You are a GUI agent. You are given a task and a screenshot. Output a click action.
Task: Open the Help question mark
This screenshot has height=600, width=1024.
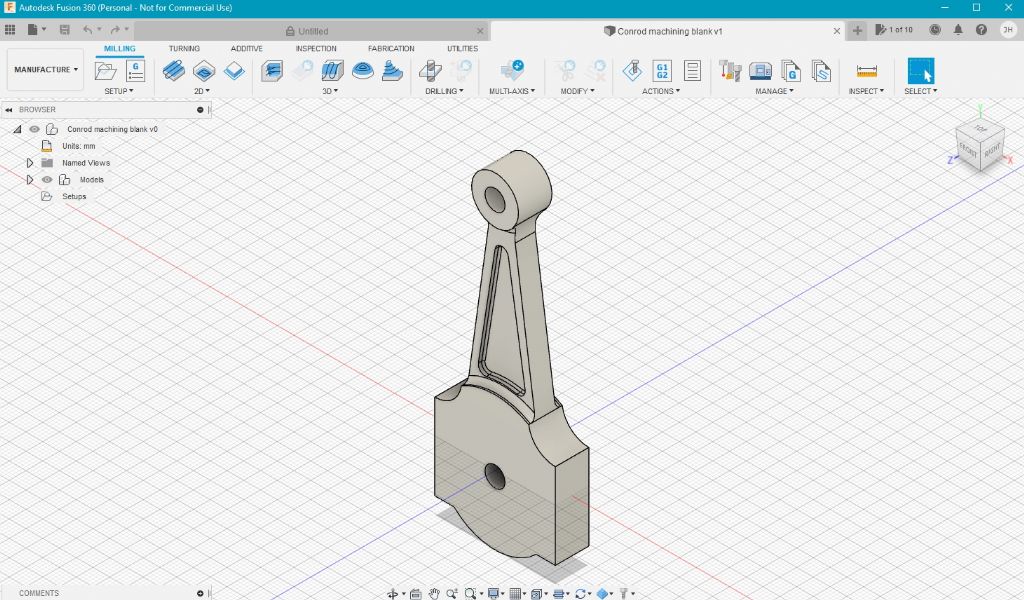[x=981, y=29]
